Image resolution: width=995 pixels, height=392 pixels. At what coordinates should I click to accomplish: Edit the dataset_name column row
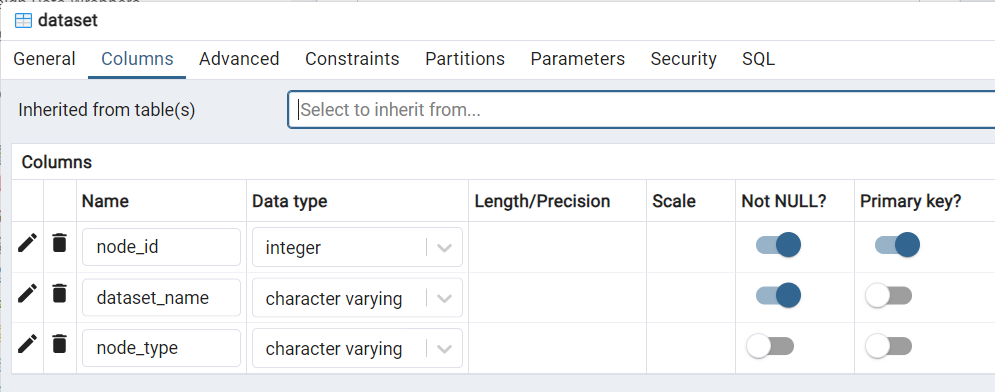[x=27, y=293]
